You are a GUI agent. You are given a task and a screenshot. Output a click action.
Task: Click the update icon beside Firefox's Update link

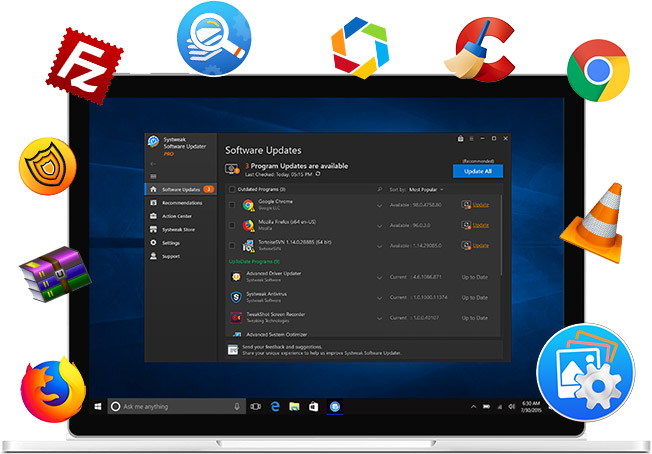(x=466, y=225)
